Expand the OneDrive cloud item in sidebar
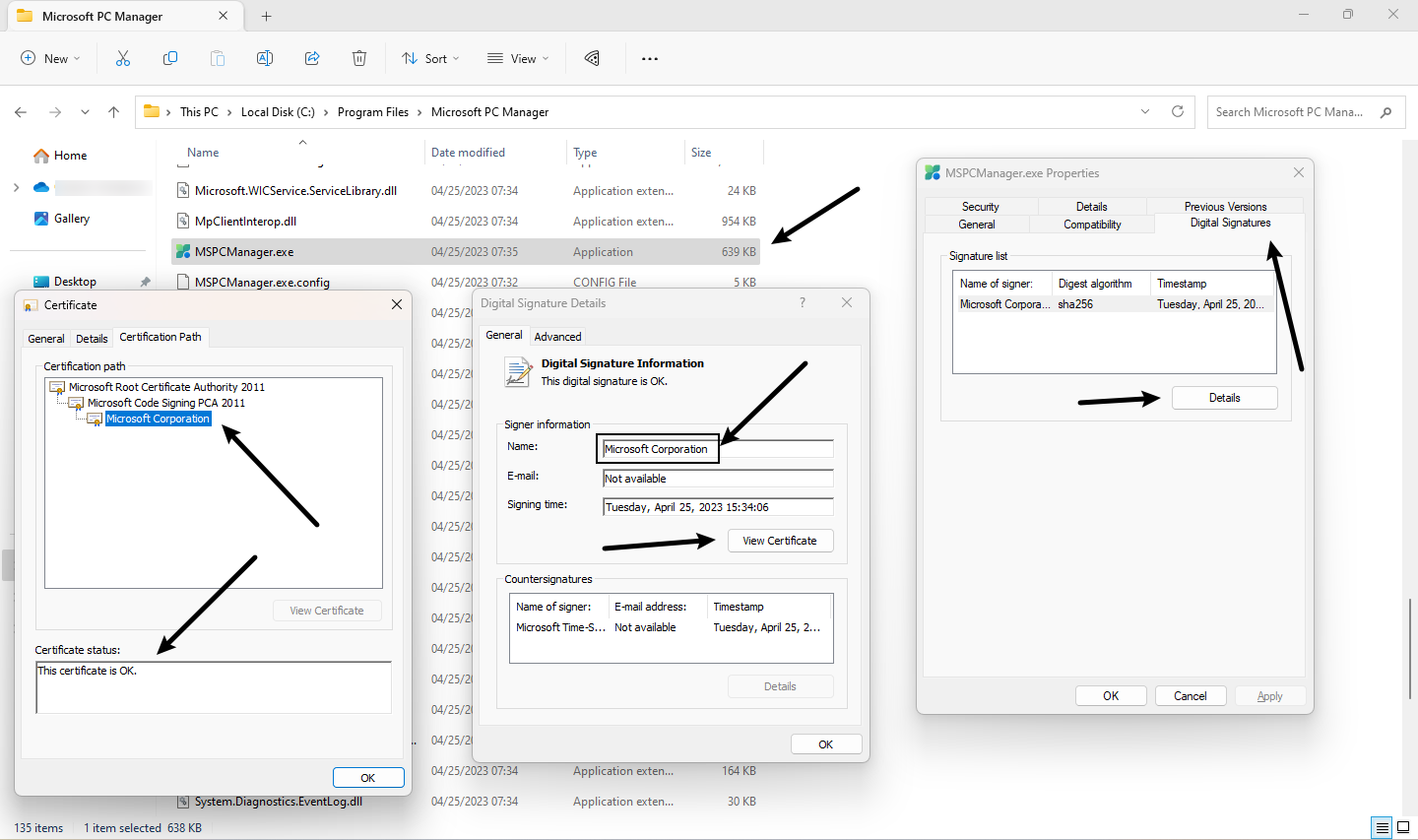 (16, 187)
